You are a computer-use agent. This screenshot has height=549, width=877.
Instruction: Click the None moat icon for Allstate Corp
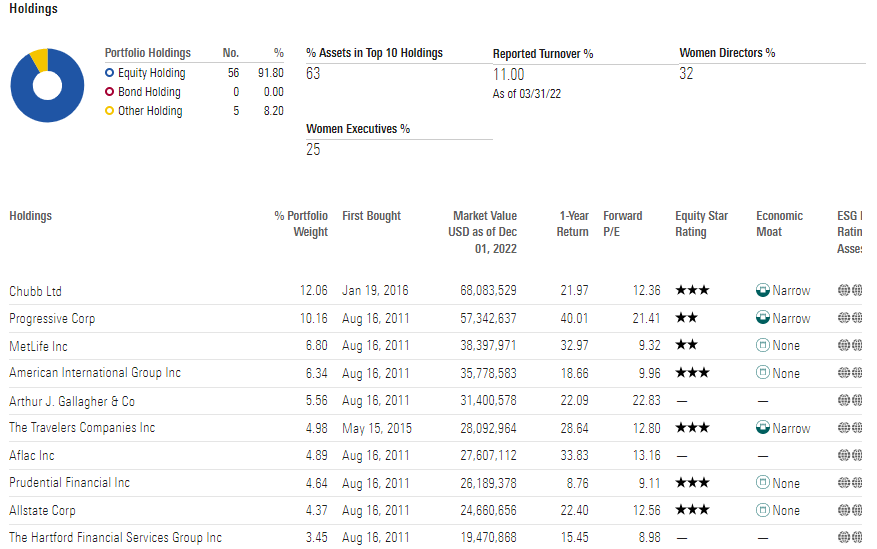point(762,510)
